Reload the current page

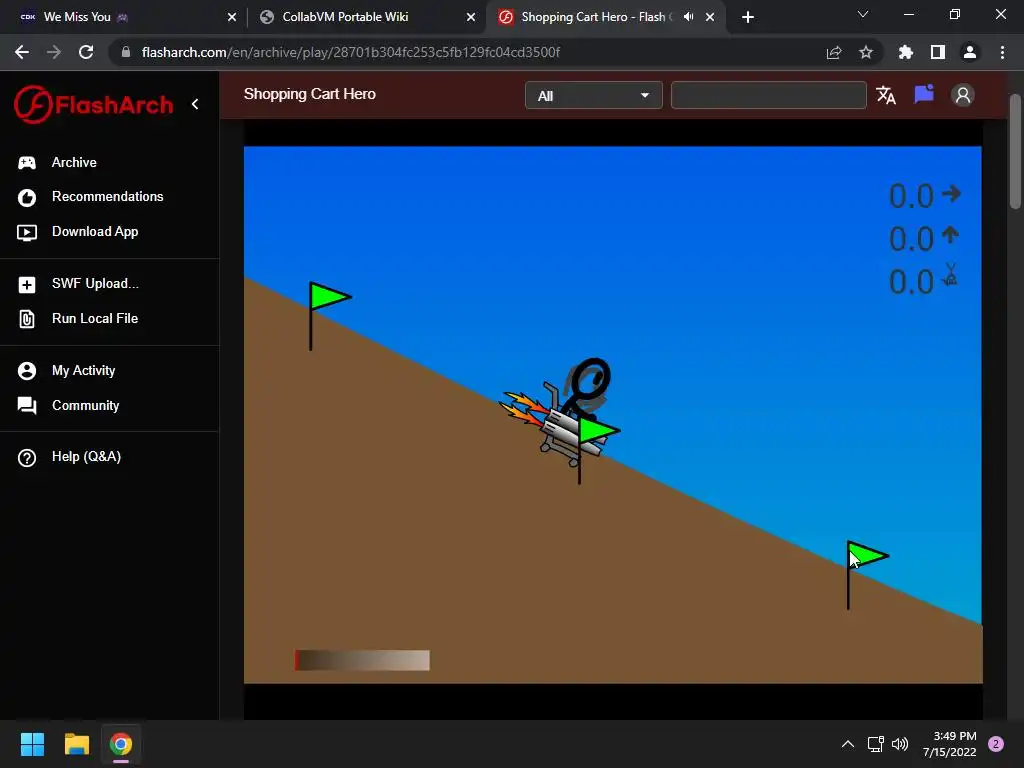(86, 52)
